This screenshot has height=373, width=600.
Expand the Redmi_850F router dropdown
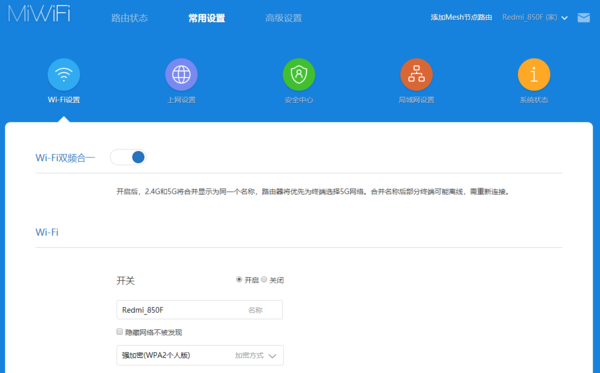click(x=535, y=18)
